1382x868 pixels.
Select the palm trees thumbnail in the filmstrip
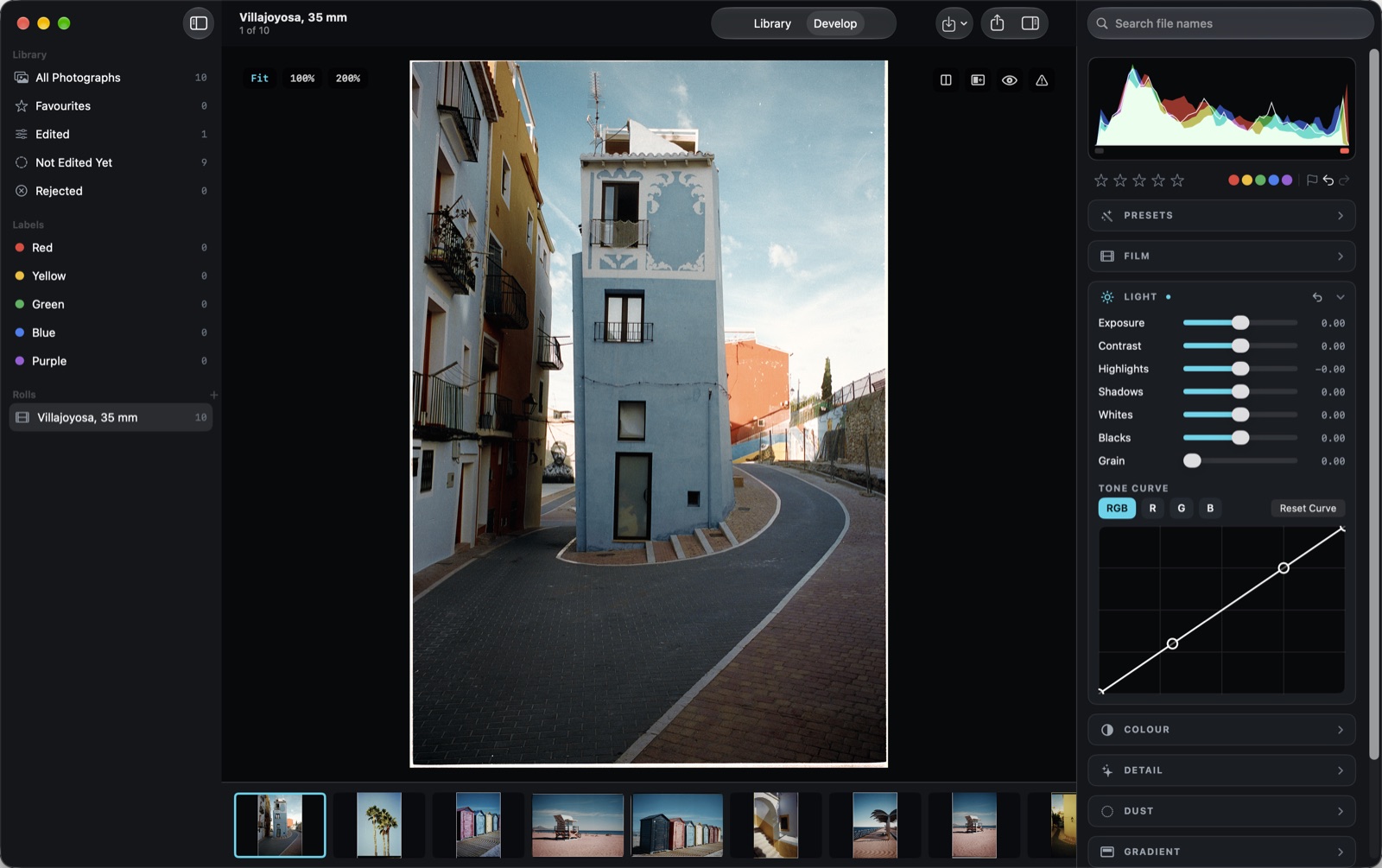[379, 825]
